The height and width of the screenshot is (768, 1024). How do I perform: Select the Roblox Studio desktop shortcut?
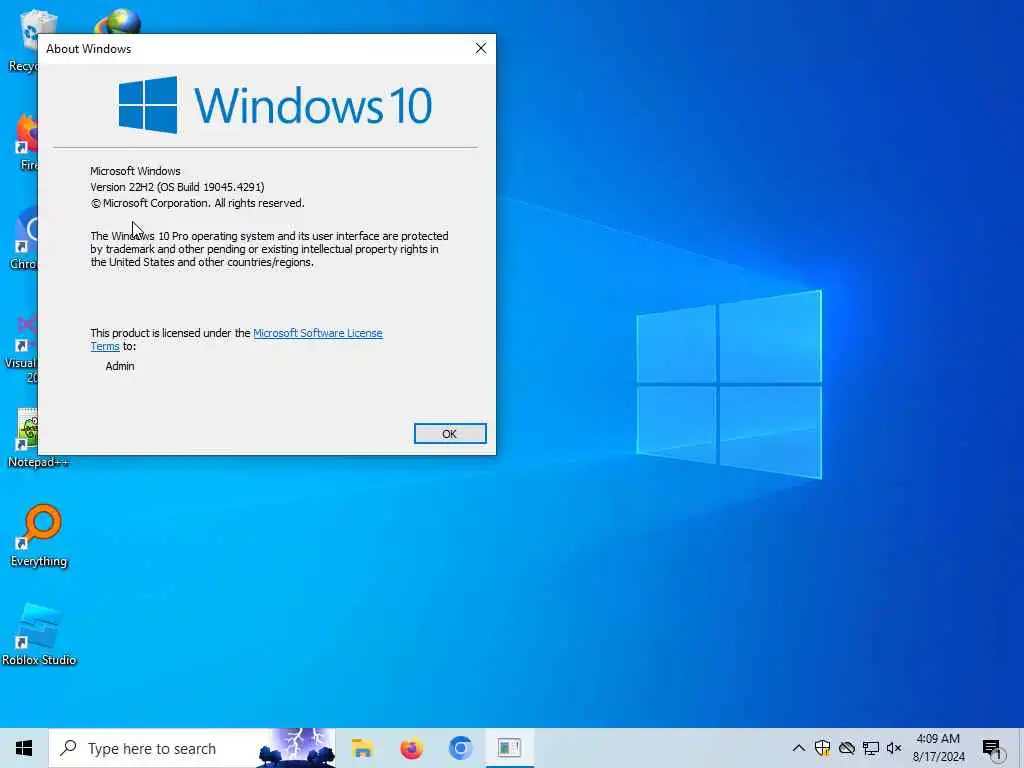(x=39, y=635)
